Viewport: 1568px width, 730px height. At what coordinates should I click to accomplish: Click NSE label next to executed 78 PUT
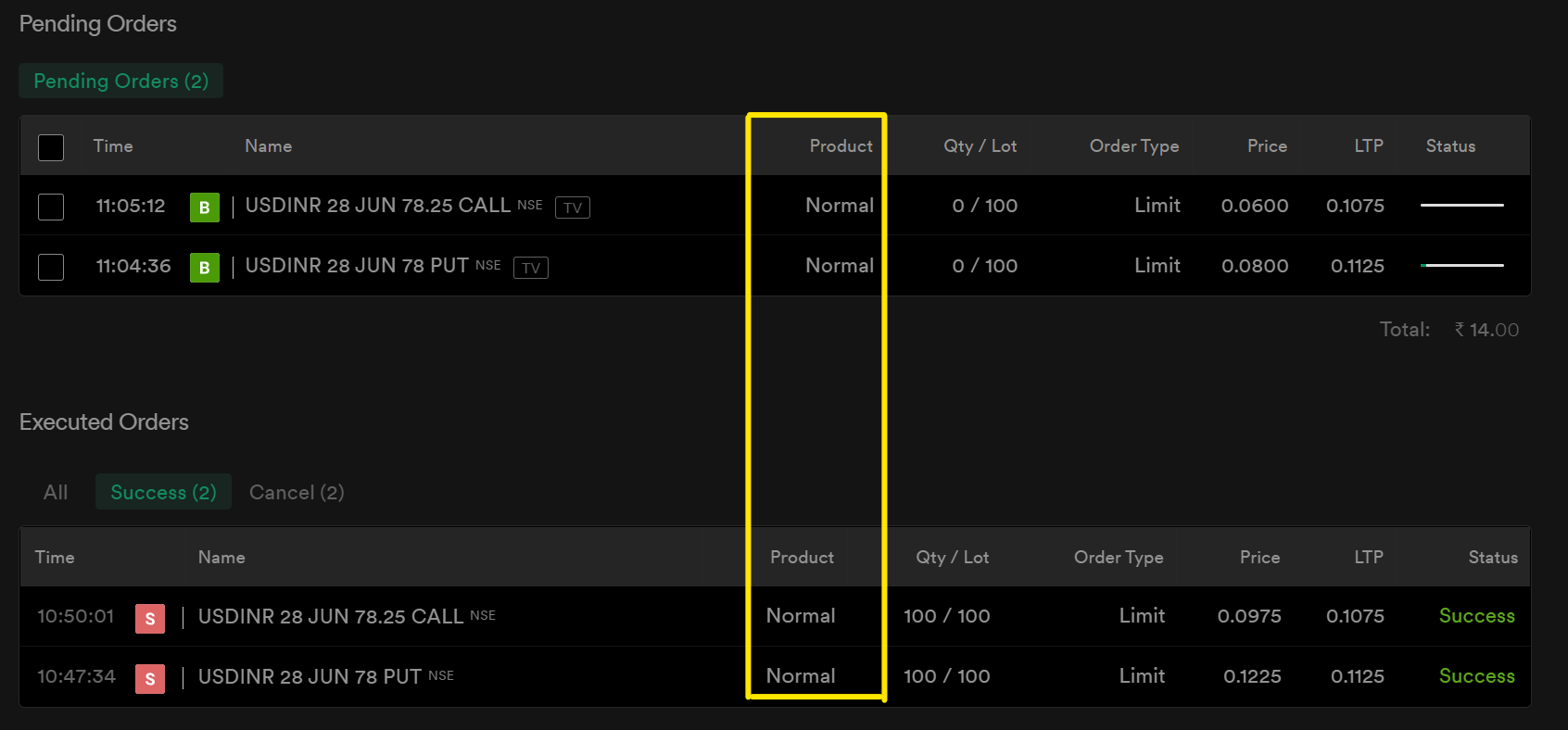[441, 675]
